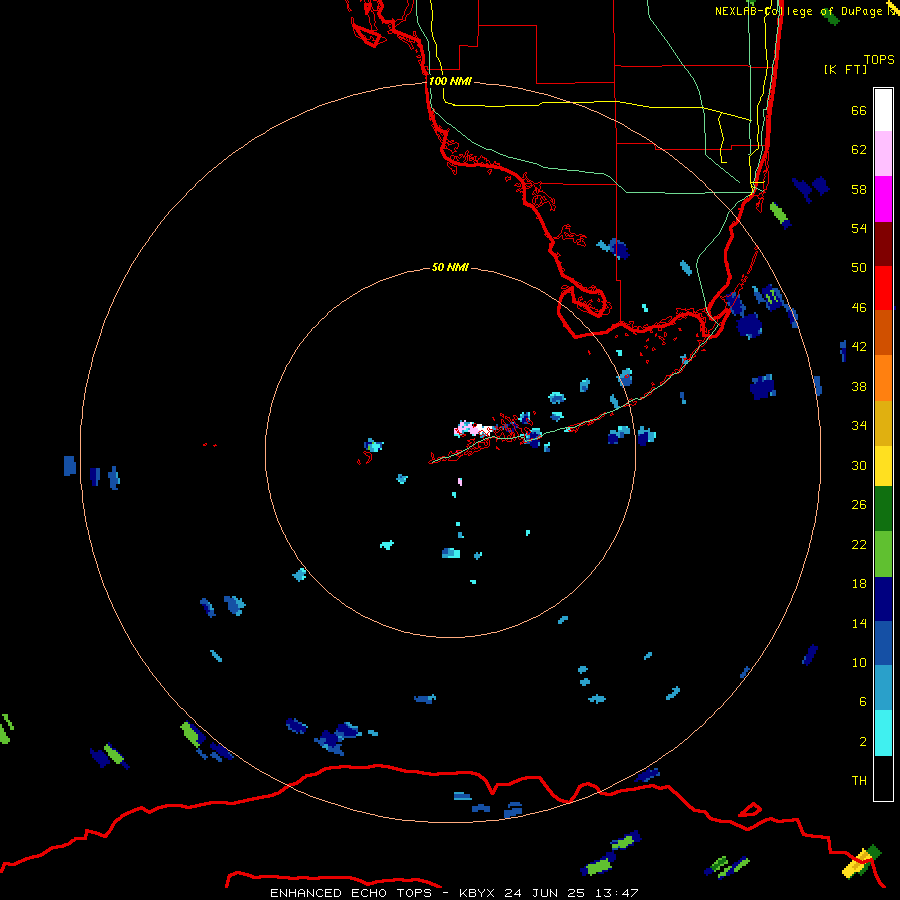Click the '2' legend value
Viewport: 900px width, 900px height.
point(863,742)
